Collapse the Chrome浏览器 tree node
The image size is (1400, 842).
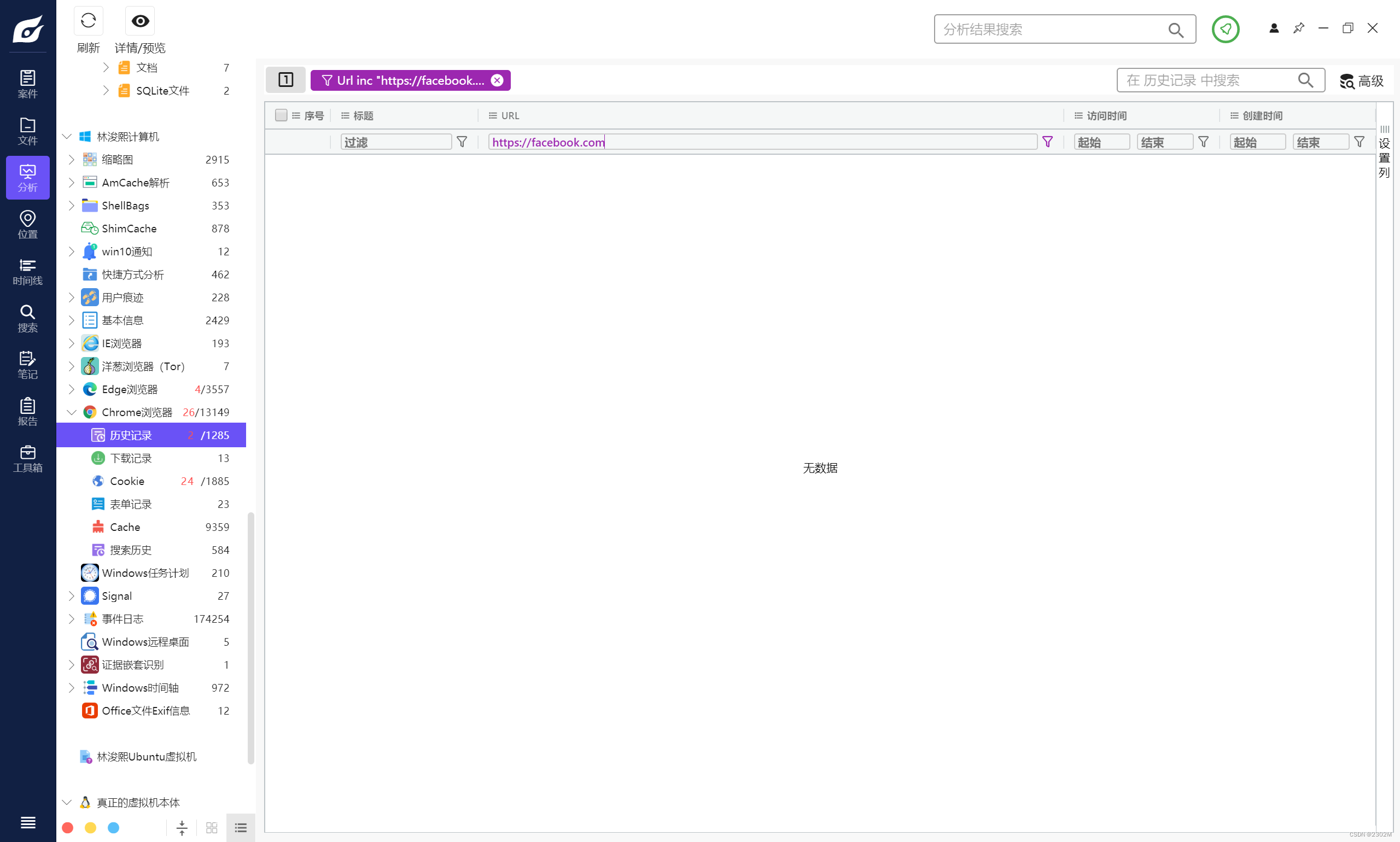click(72, 412)
